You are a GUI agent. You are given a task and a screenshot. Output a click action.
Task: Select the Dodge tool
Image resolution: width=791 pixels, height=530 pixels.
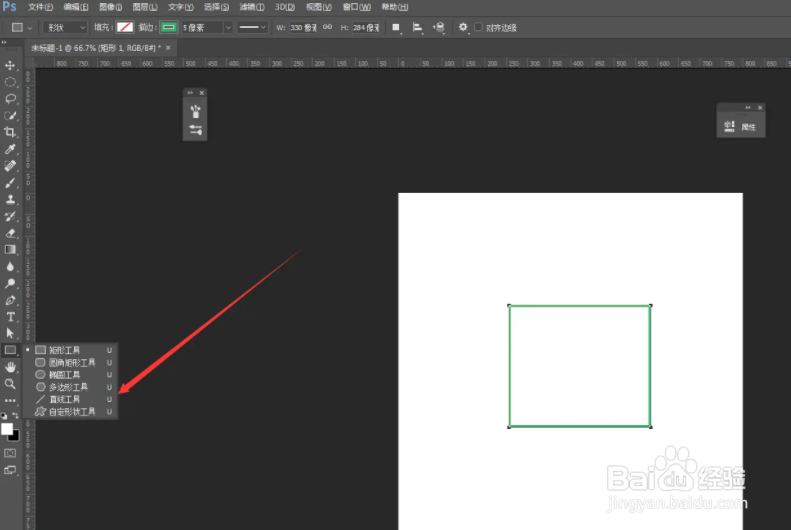[10, 283]
